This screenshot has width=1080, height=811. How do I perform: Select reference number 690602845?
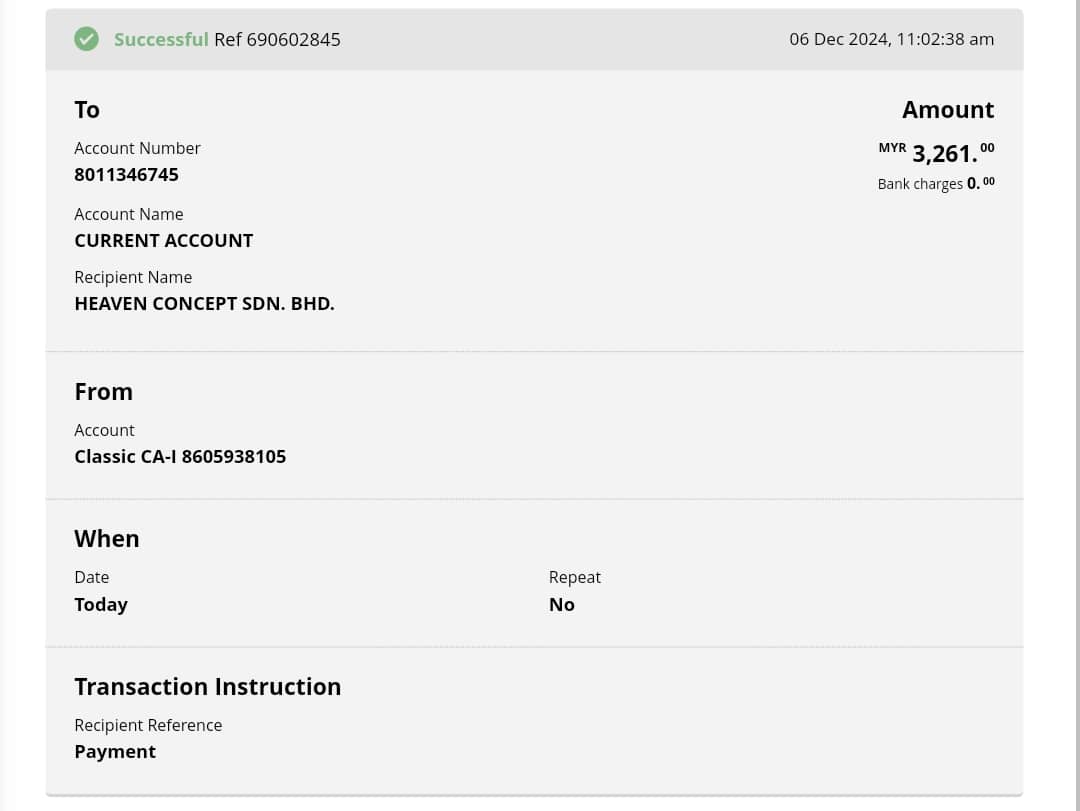[293, 39]
